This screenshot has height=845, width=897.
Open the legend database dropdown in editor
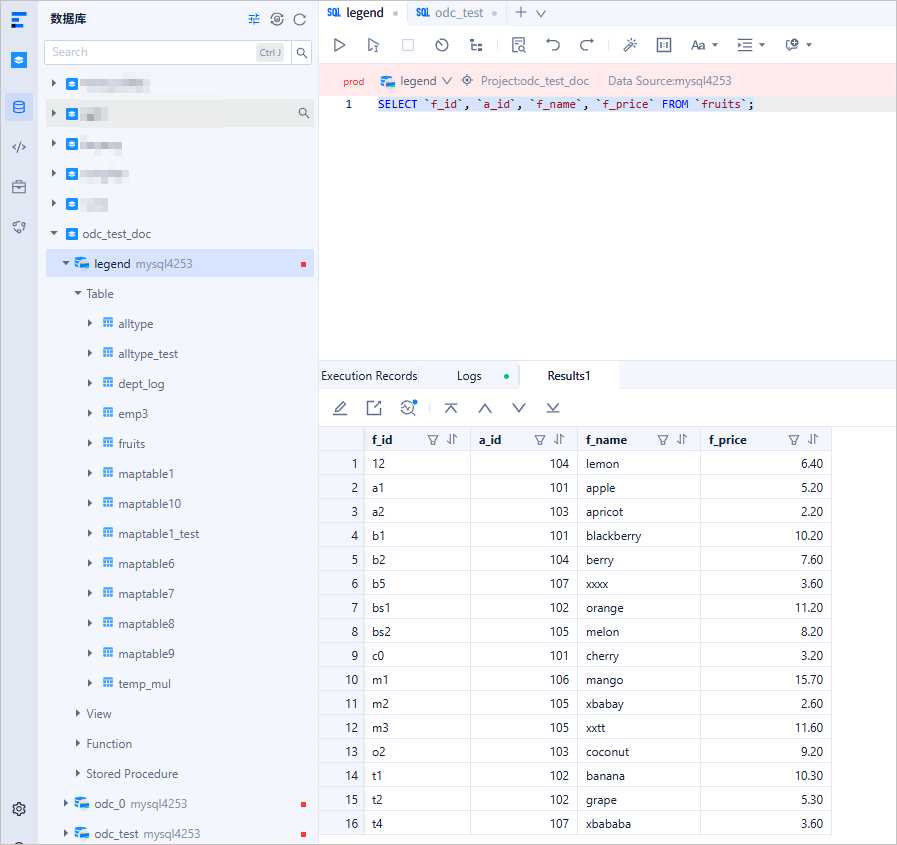pos(418,81)
